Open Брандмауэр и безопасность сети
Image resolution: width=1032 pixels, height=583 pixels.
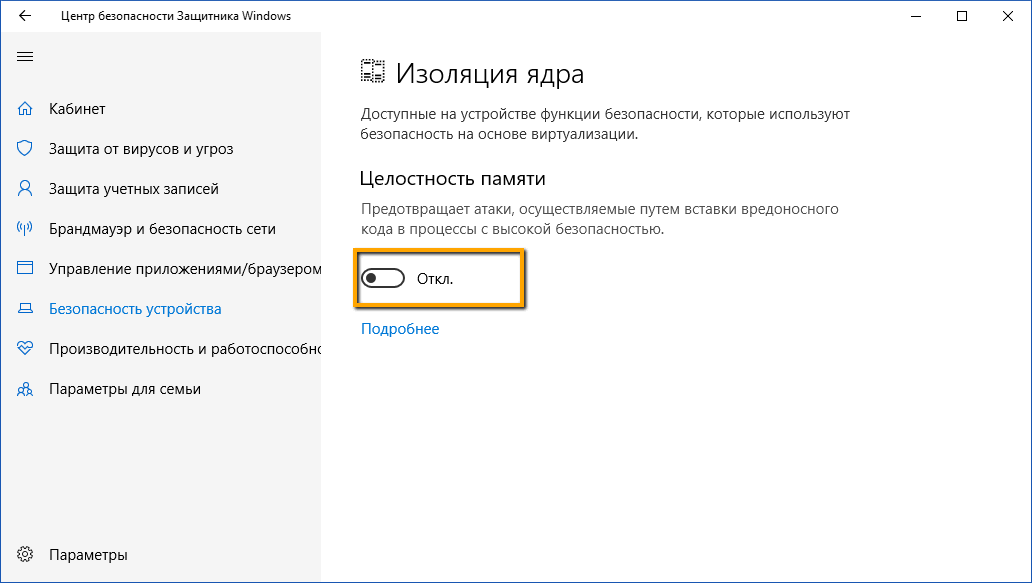(162, 229)
